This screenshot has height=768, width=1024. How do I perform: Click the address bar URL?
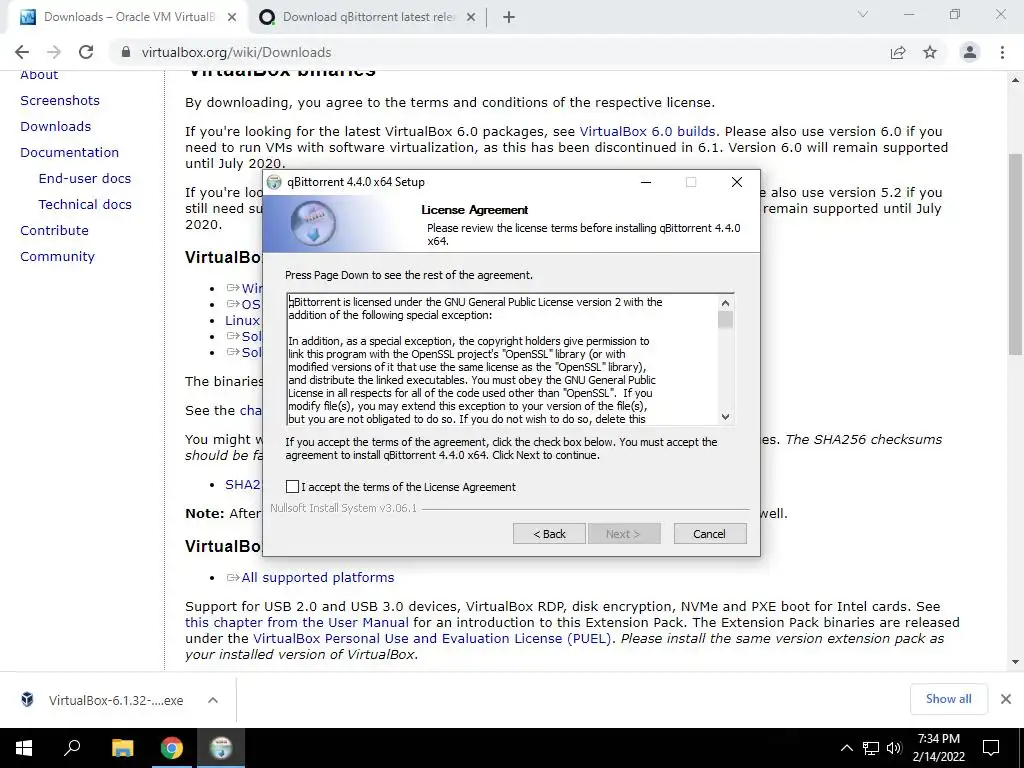[x=236, y=52]
